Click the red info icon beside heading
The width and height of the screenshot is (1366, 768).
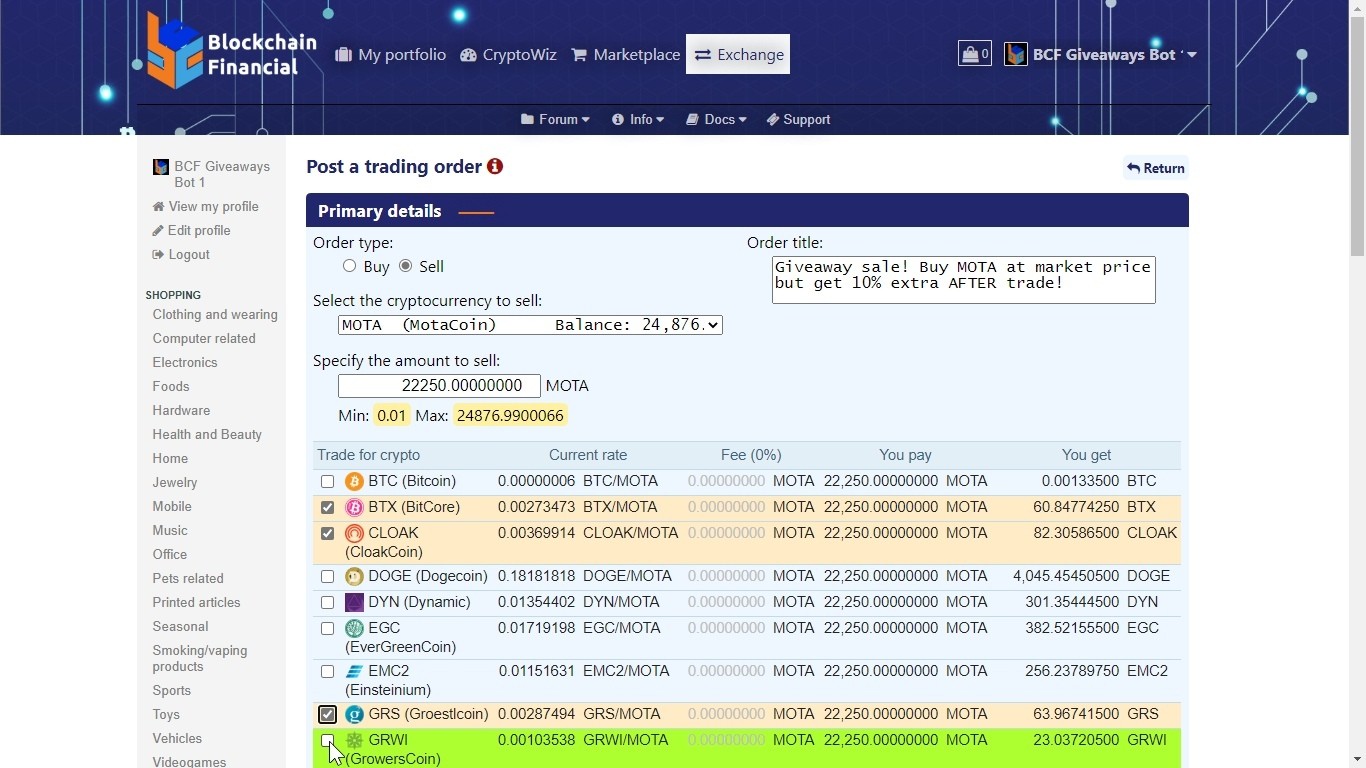coord(495,167)
